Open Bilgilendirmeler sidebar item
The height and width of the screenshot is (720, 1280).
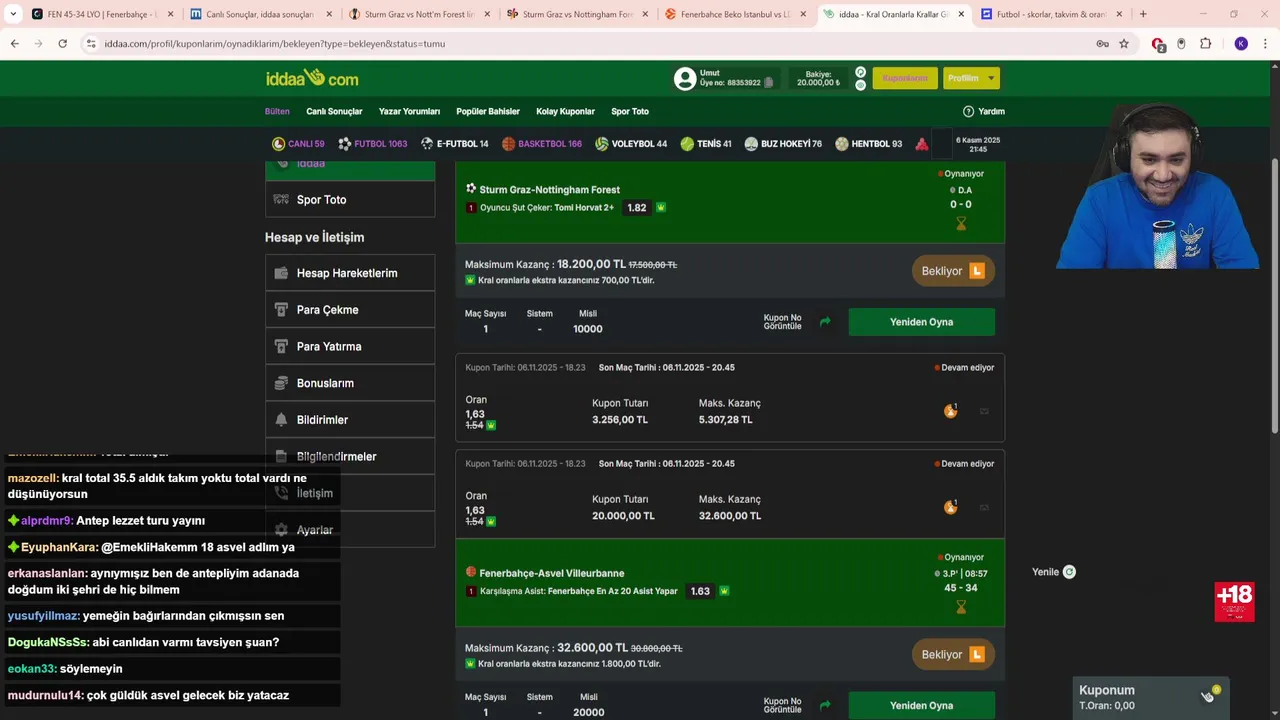click(350, 456)
